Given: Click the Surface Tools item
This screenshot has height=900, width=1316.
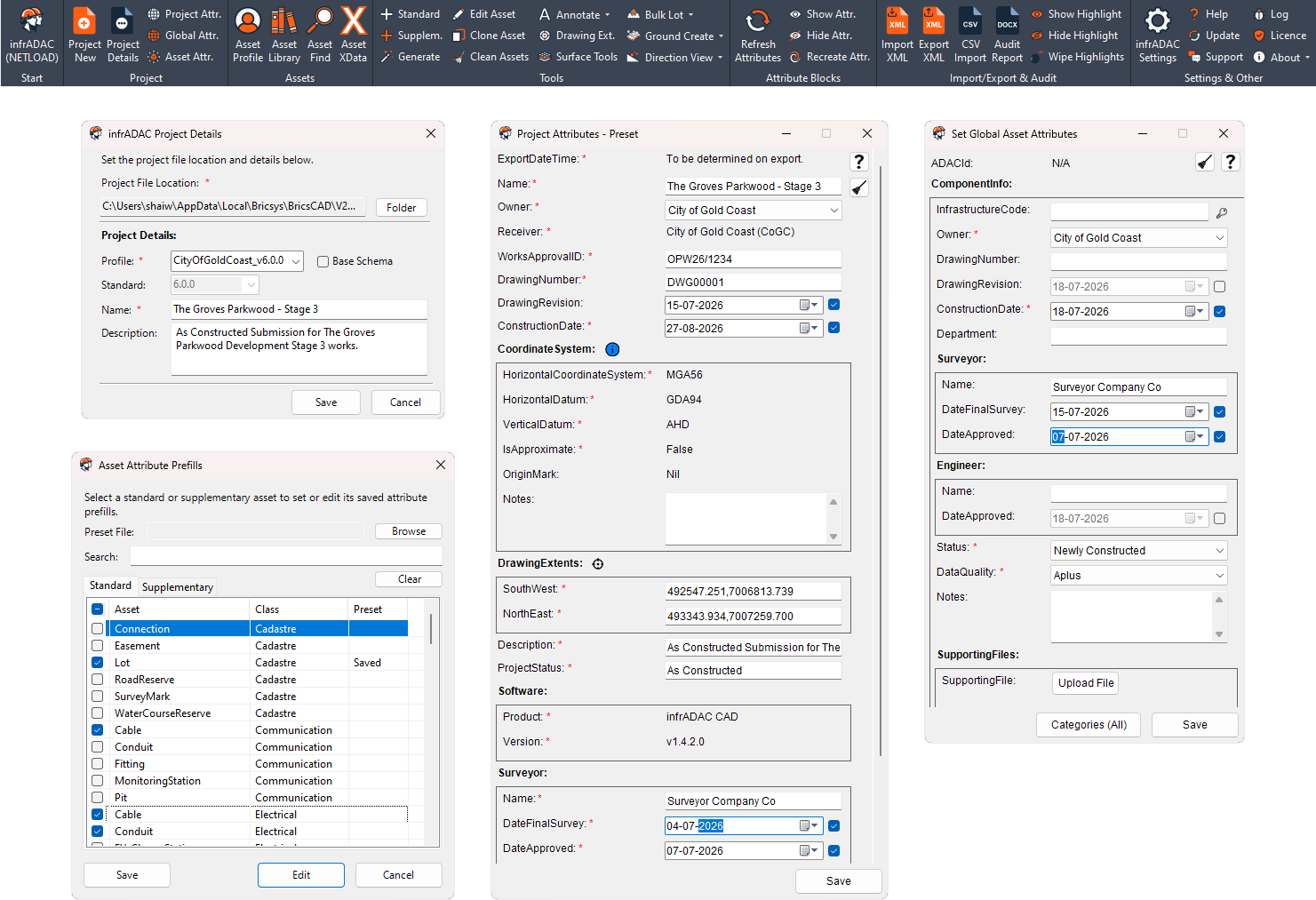Looking at the screenshot, I should coord(578,57).
